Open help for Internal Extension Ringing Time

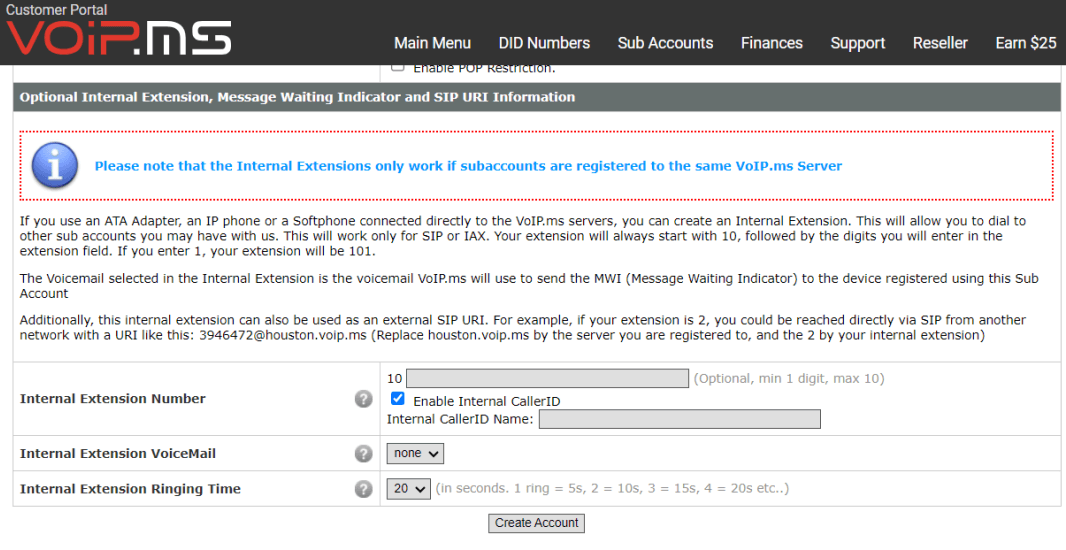click(x=364, y=489)
